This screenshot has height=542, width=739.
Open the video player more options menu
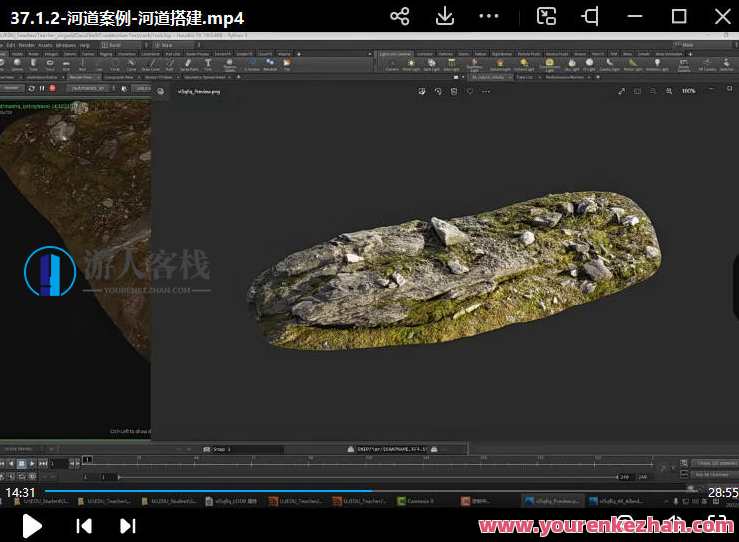point(489,17)
